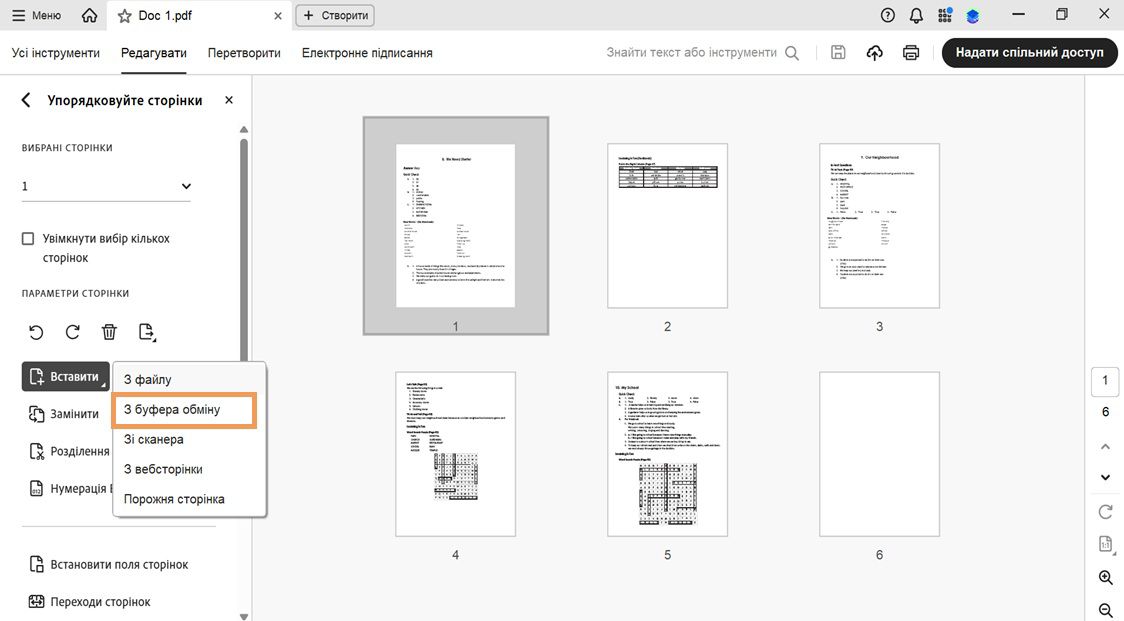Open the notifications bell
The width and height of the screenshot is (1124, 621).
pyautogui.click(x=916, y=15)
